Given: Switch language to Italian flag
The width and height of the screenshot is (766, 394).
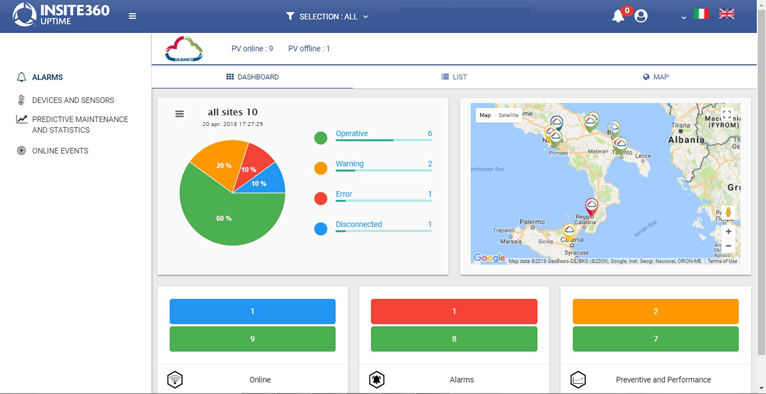Looking at the screenshot, I should (701, 14).
